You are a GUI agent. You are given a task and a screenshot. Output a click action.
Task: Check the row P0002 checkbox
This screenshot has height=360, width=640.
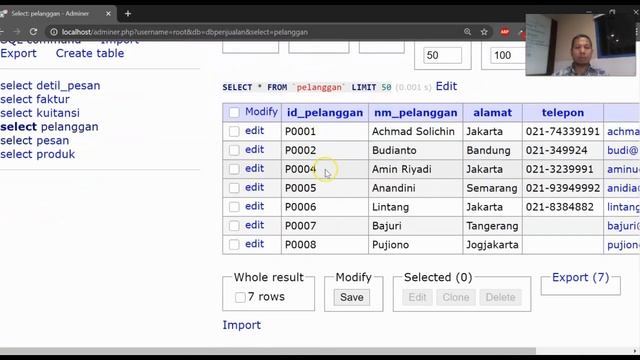[234, 150]
